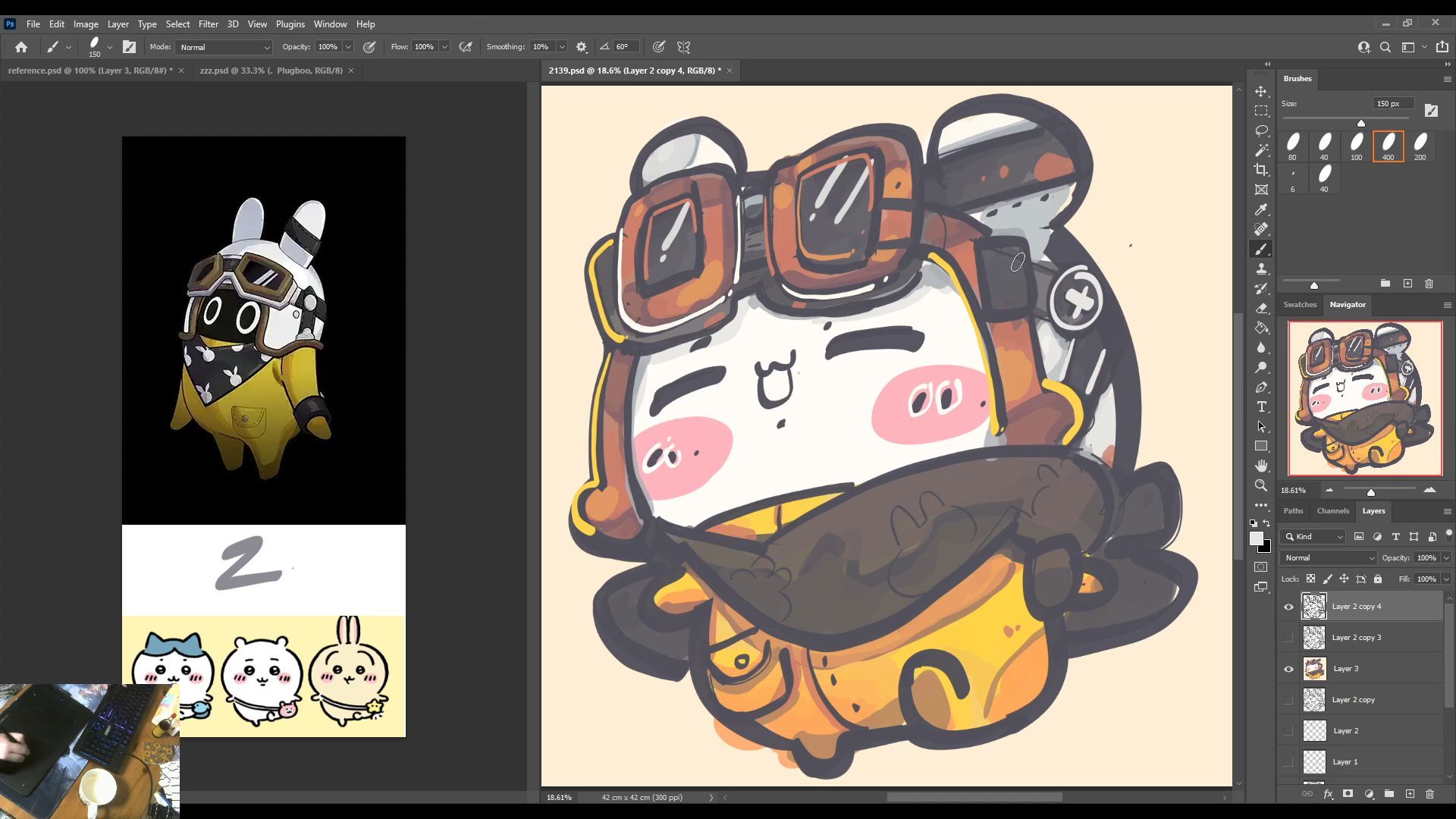Select the Crop tool
Image resolution: width=1456 pixels, height=819 pixels.
pyautogui.click(x=1261, y=170)
